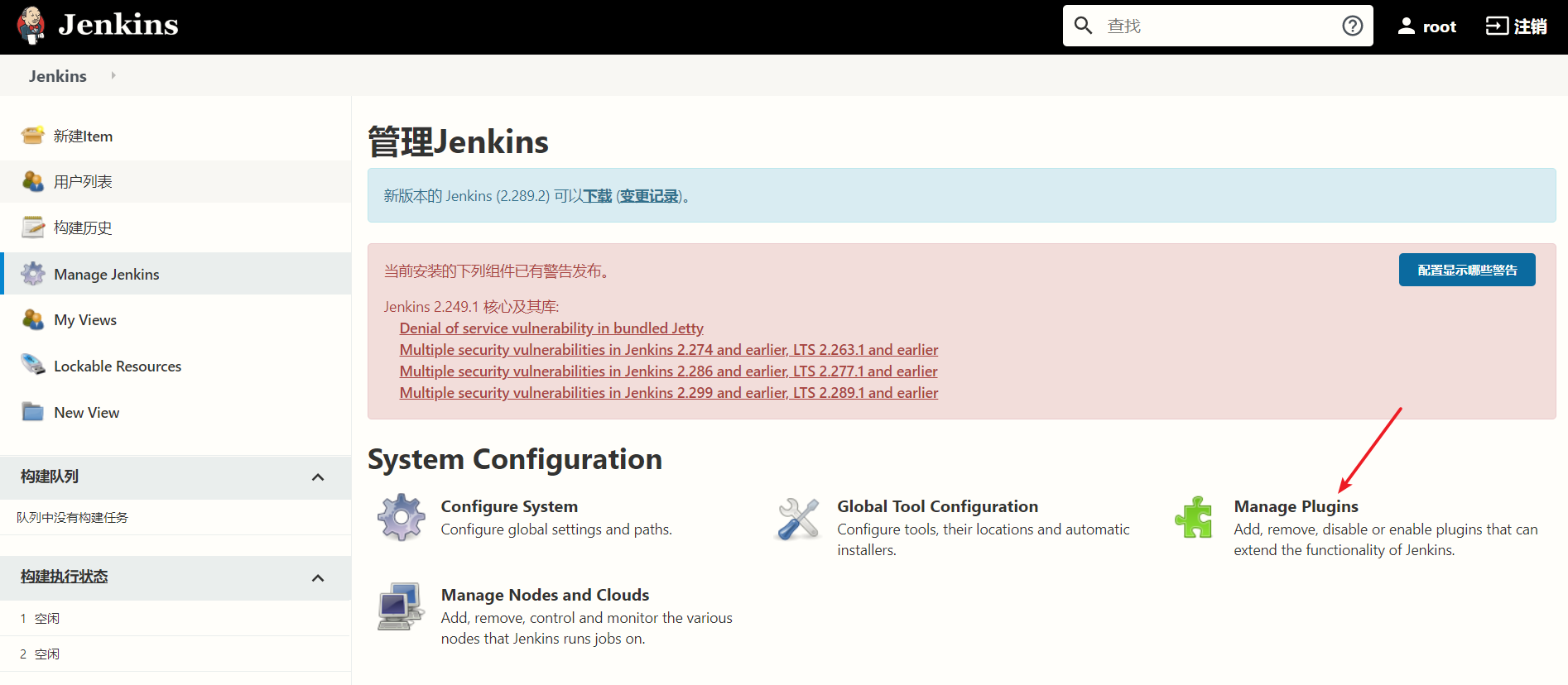Viewport: 1568px width, 685px height.
Task: Open the Manage Nodes and Clouds title link
Action: [x=545, y=595]
